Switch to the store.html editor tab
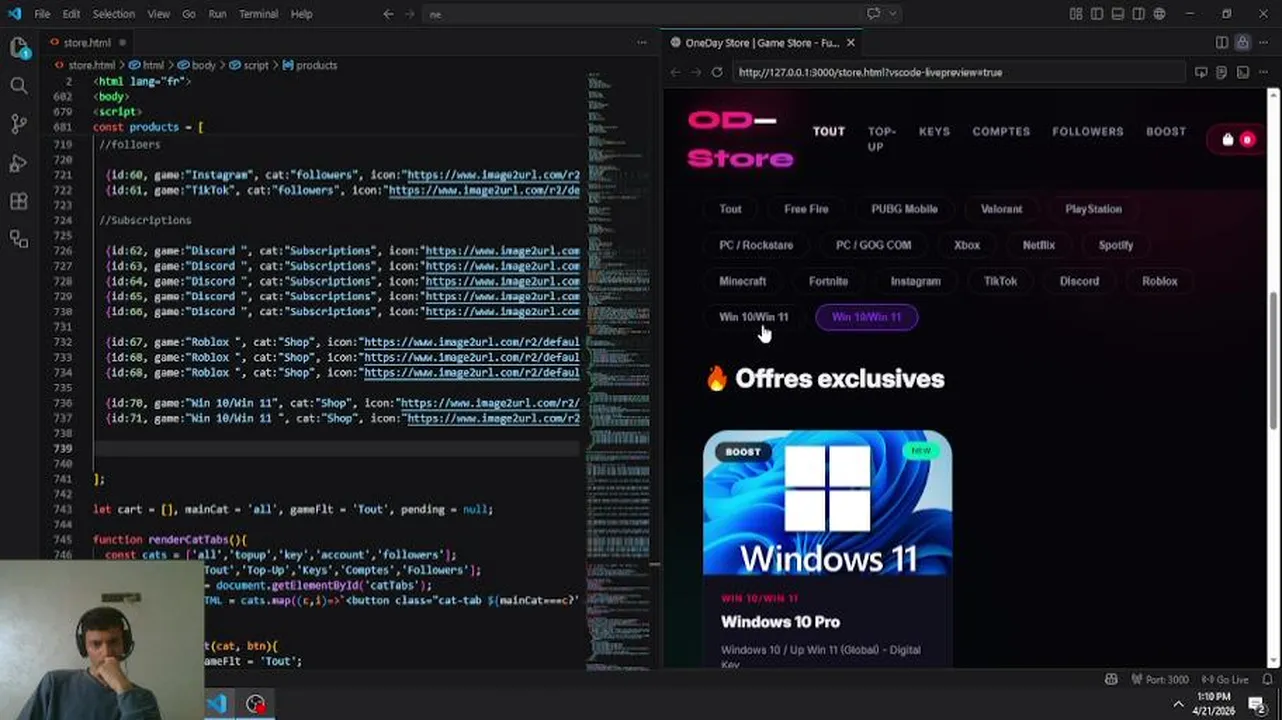Image resolution: width=1282 pixels, height=720 pixels. coord(87,43)
